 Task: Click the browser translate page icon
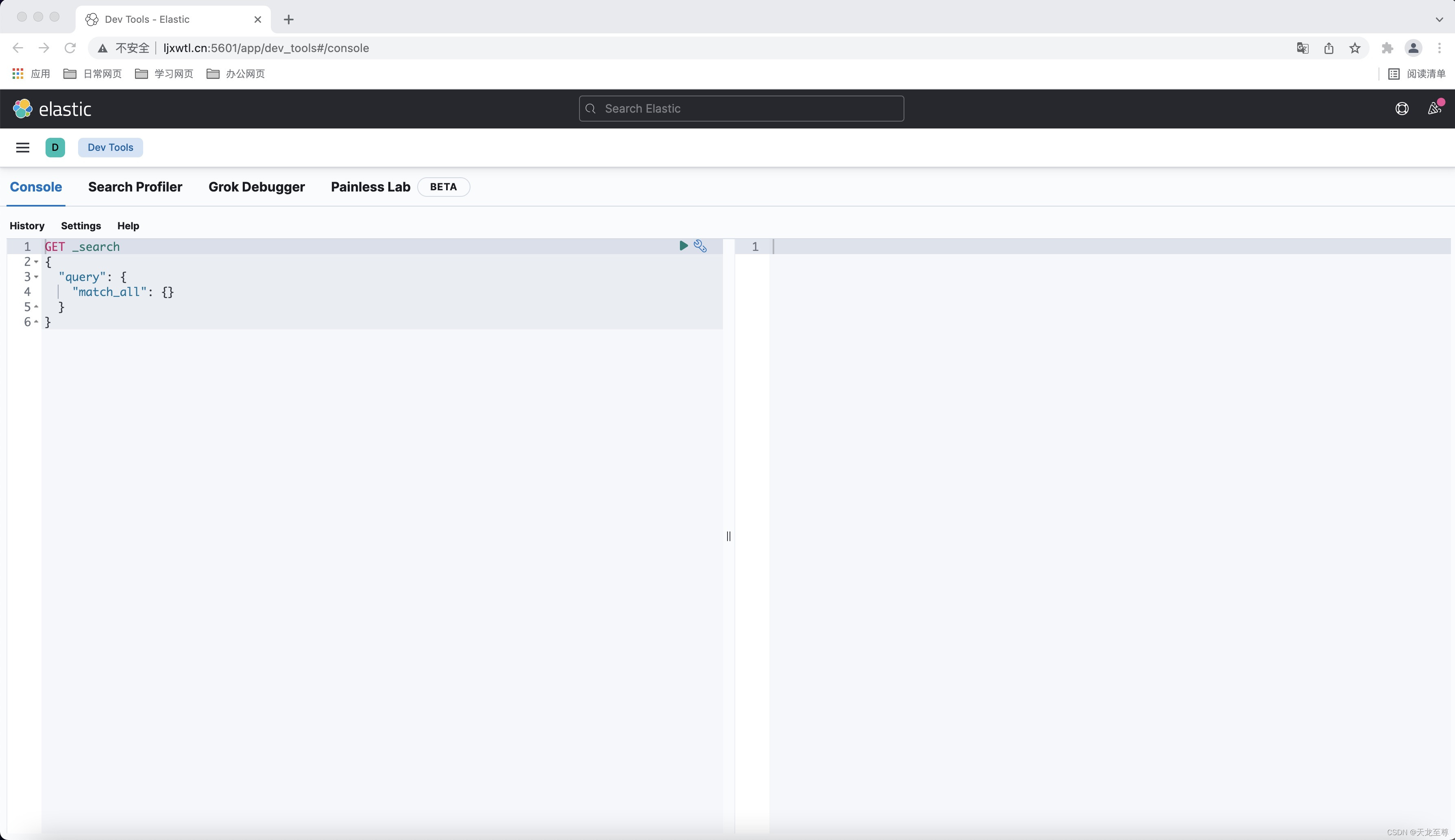[1302, 48]
